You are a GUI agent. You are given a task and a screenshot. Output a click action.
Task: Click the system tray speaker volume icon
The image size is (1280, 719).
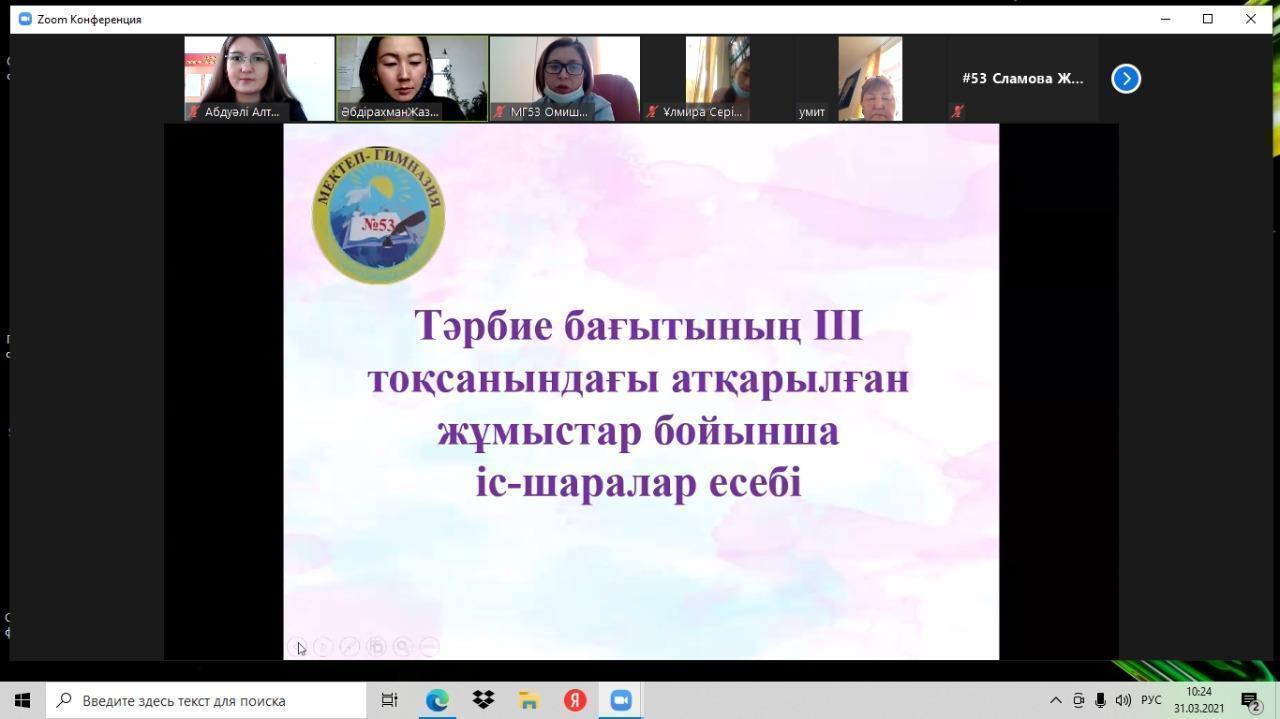[x=1123, y=701]
